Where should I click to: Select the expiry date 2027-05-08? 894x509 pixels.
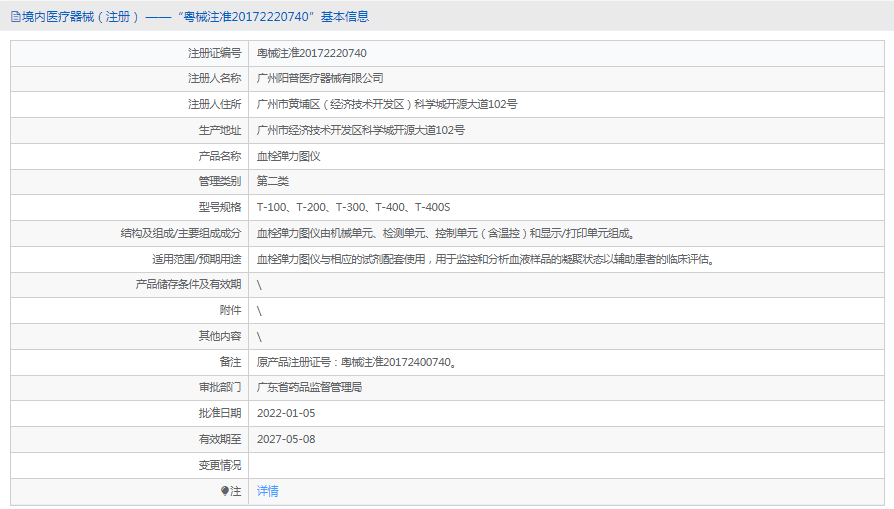click(x=286, y=439)
